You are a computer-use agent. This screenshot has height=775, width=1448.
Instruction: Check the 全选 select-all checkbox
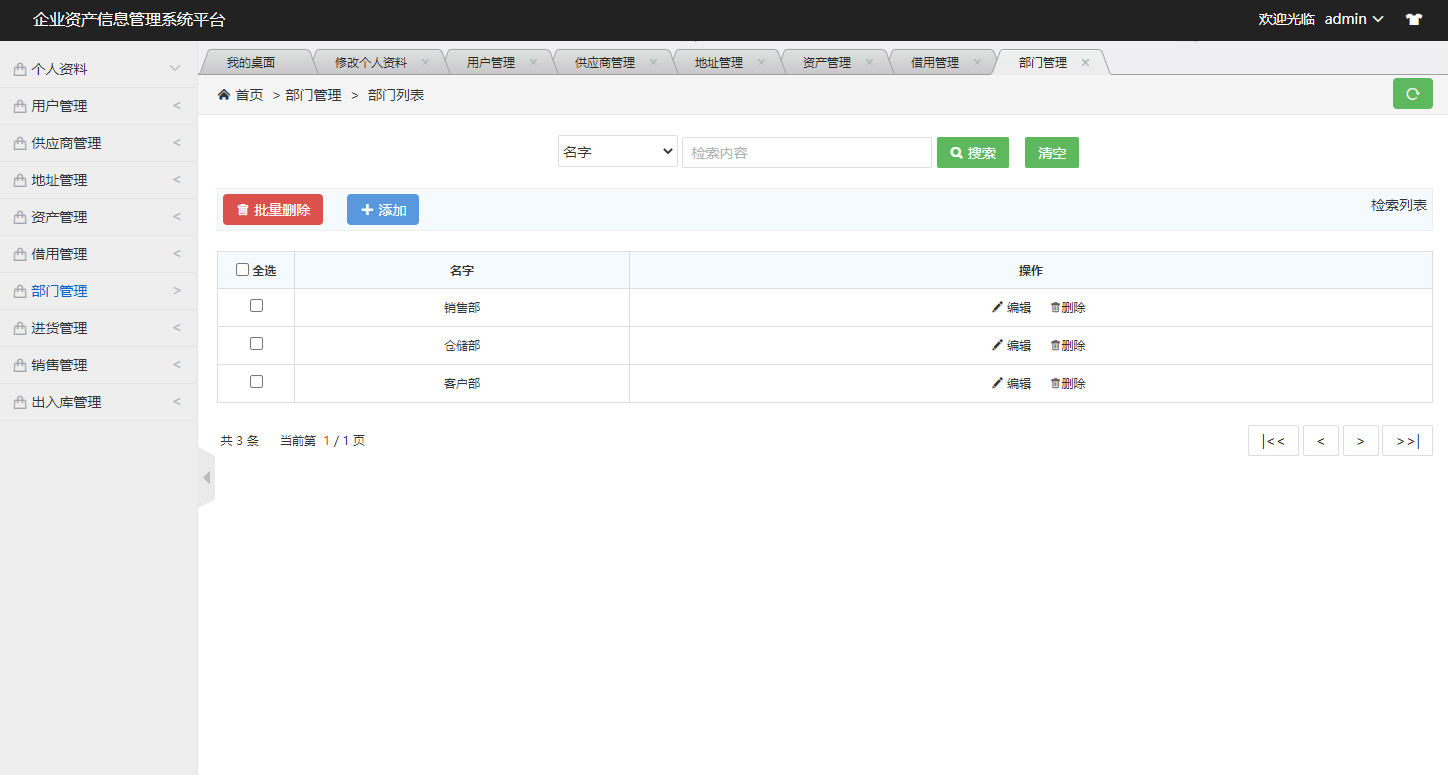point(242,269)
